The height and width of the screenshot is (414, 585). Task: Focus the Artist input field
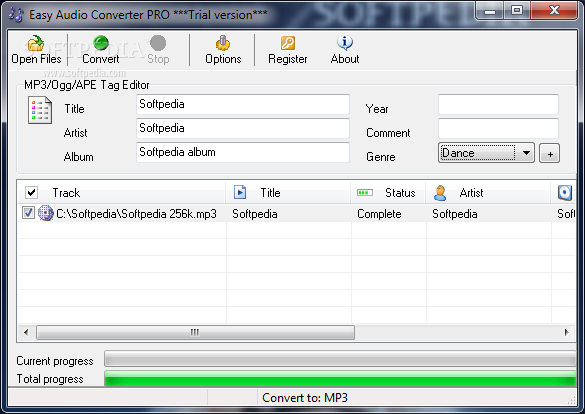click(x=243, y=128)
